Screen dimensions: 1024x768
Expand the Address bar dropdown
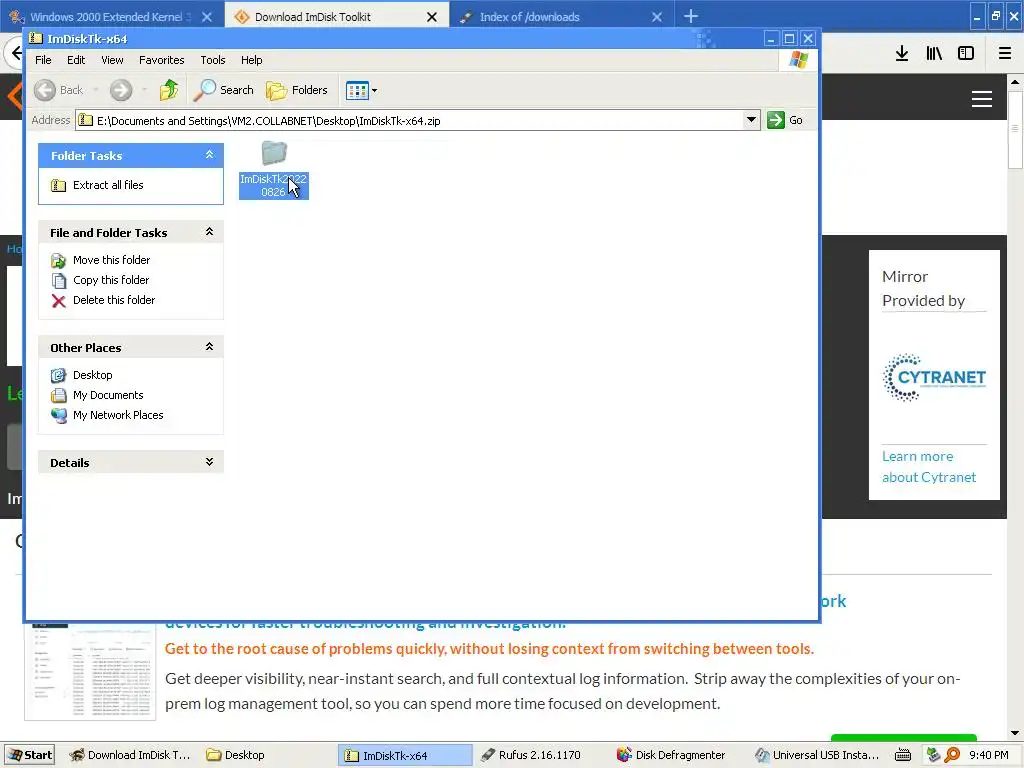click(x=751, y=120)
